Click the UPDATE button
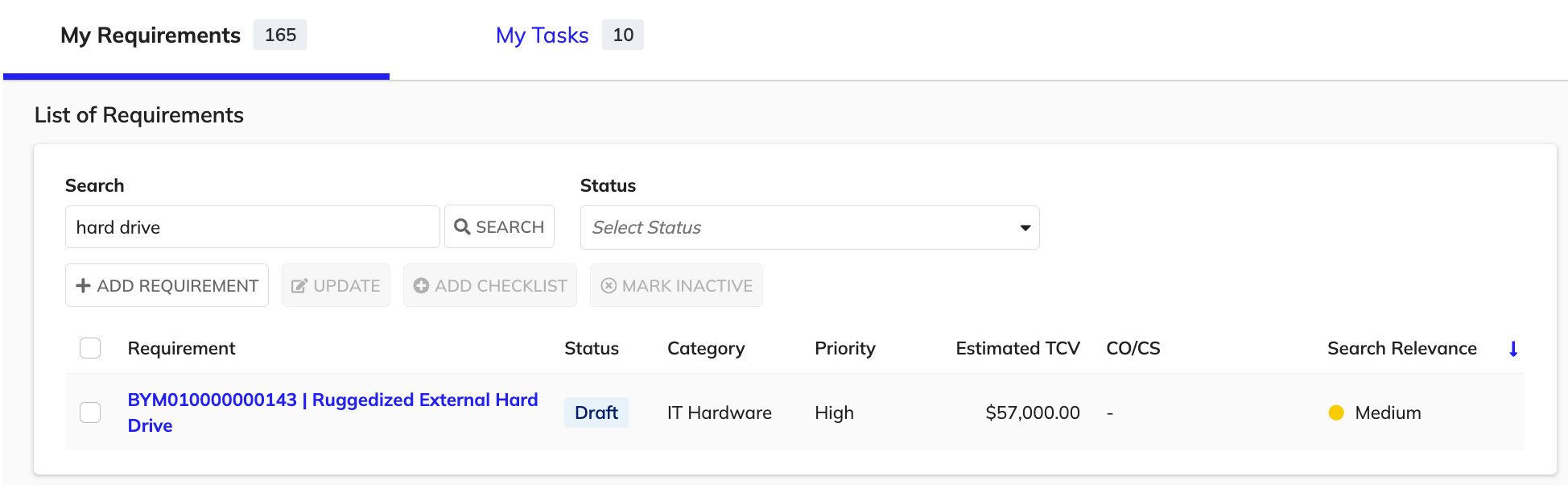 coord(336,285)
